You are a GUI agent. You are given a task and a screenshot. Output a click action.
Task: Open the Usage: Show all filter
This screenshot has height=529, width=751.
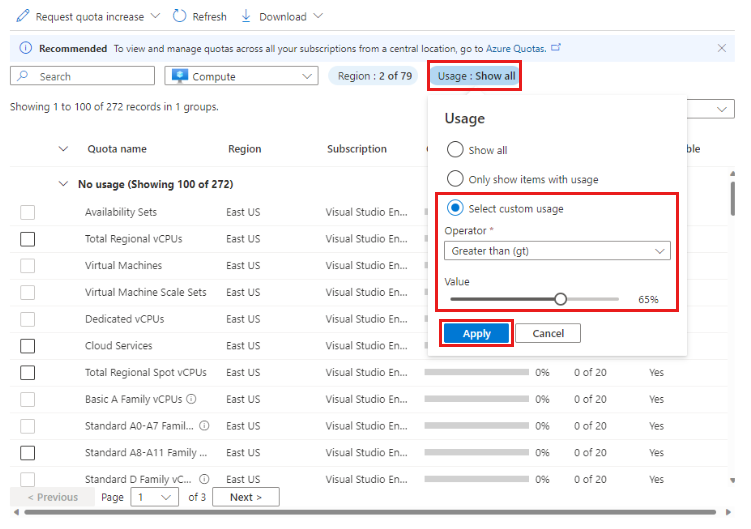coord(476,76)
